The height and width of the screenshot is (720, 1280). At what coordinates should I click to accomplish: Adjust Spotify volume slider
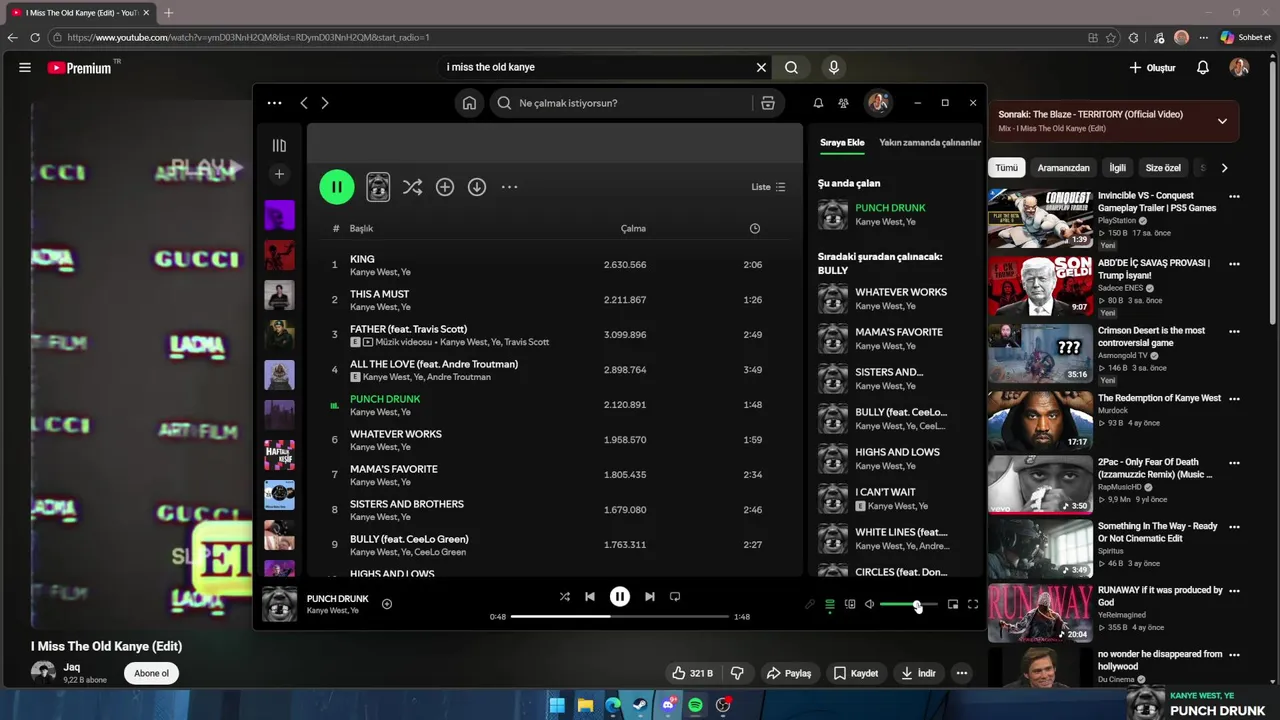pos(908,604)
